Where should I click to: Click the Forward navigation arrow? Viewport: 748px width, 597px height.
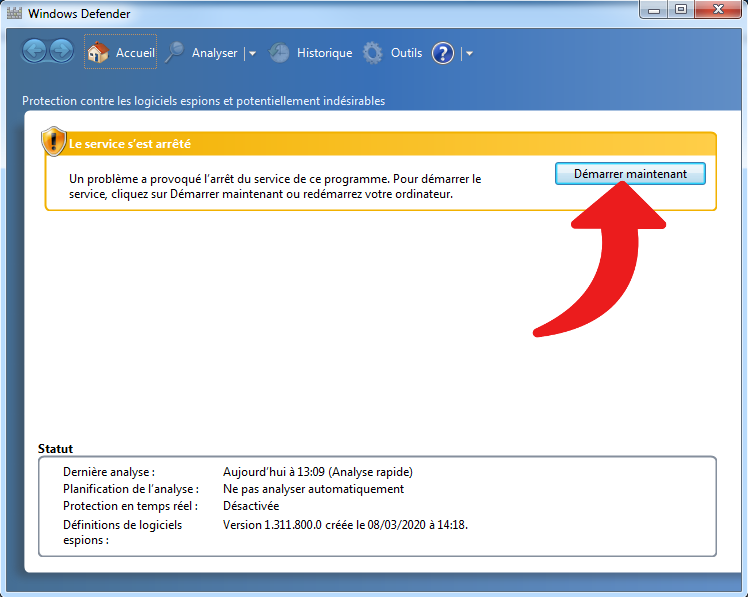coord(62,51)
